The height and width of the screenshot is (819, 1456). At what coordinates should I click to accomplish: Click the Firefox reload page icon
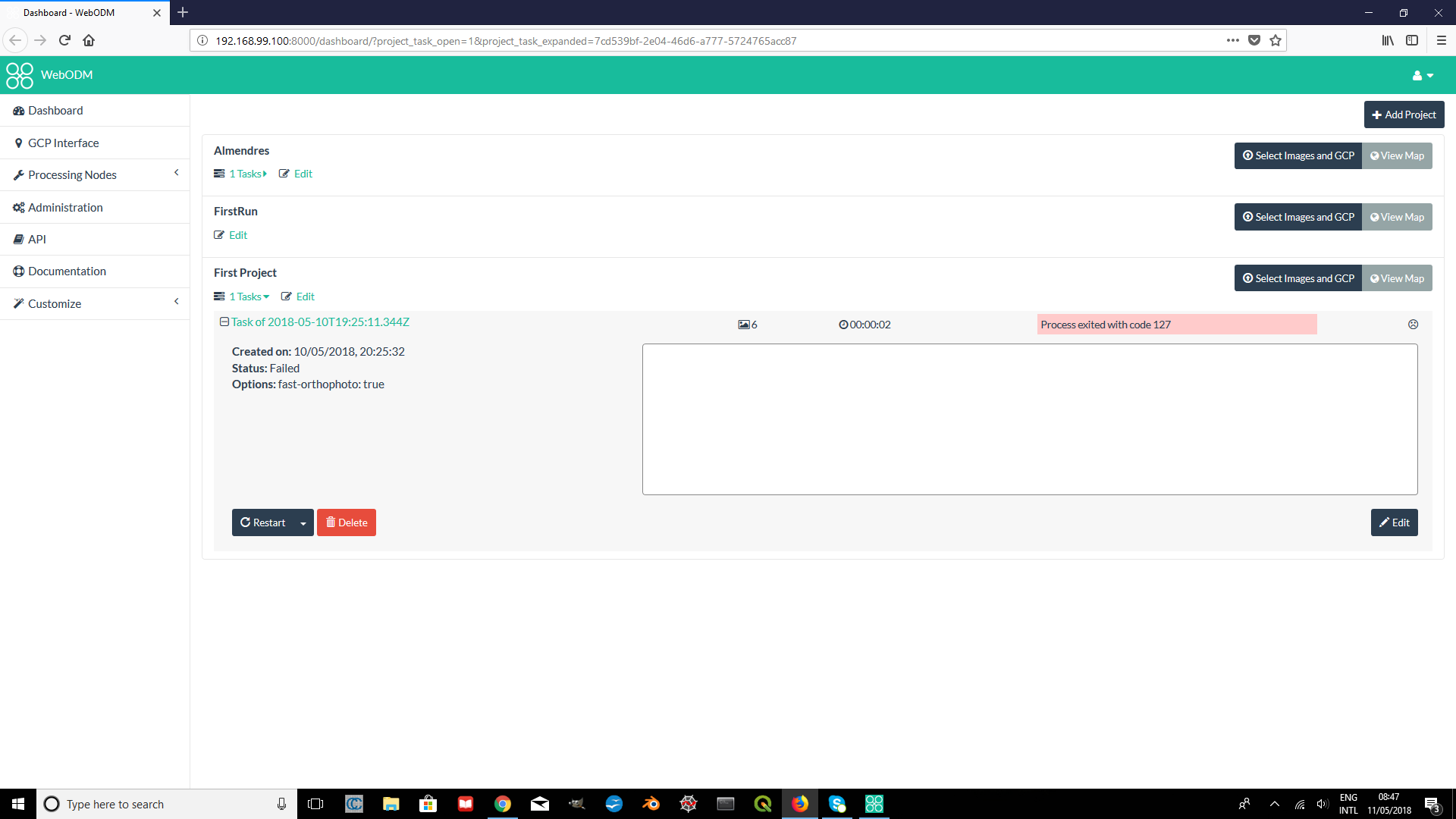pyautogui.click(x=64, y=41)
